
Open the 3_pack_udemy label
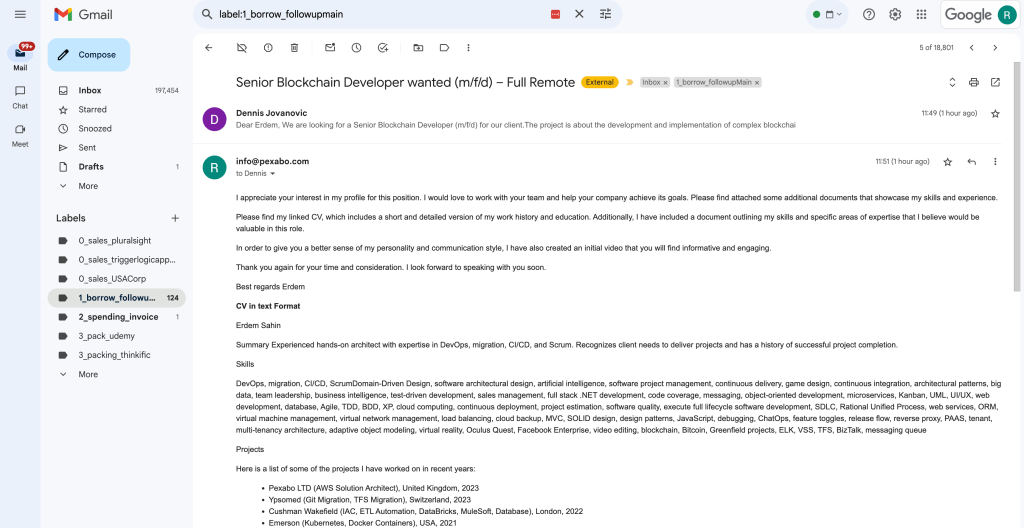[x=116, y=336]
